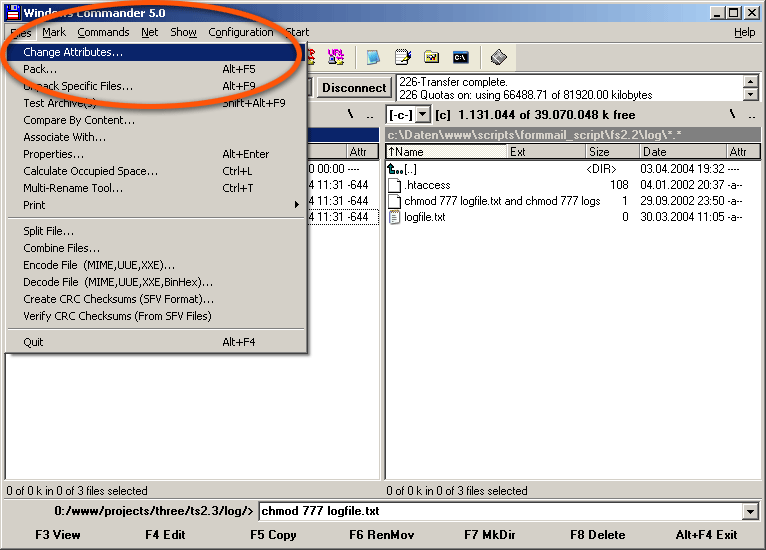This screenshot has width=766, height=550.
Task: Click the F8 Delete button
Action: (597, 535)
